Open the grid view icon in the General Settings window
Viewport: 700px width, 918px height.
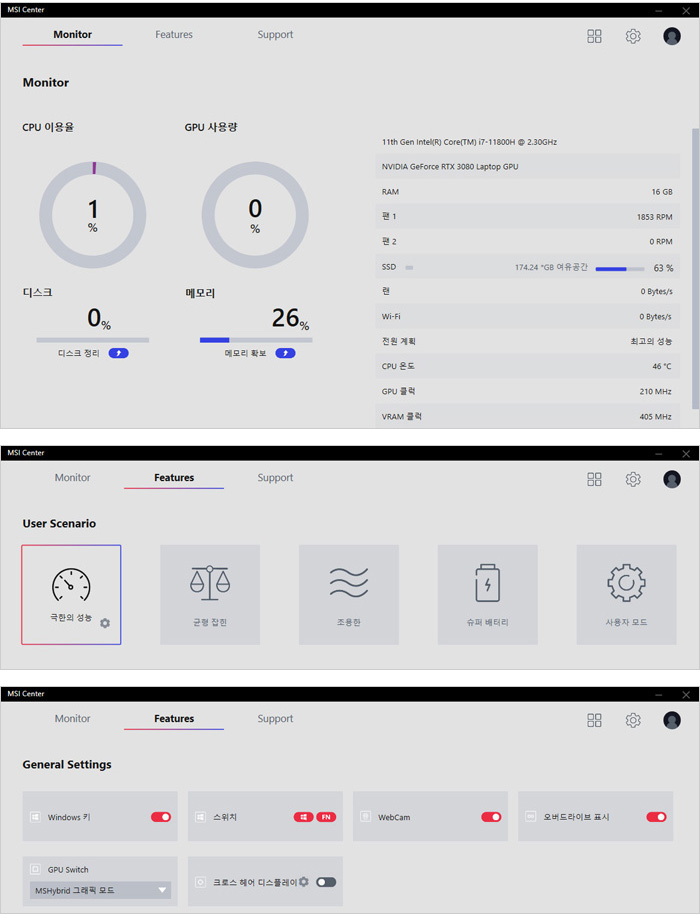pyautogui.click(x=594, y=720)
